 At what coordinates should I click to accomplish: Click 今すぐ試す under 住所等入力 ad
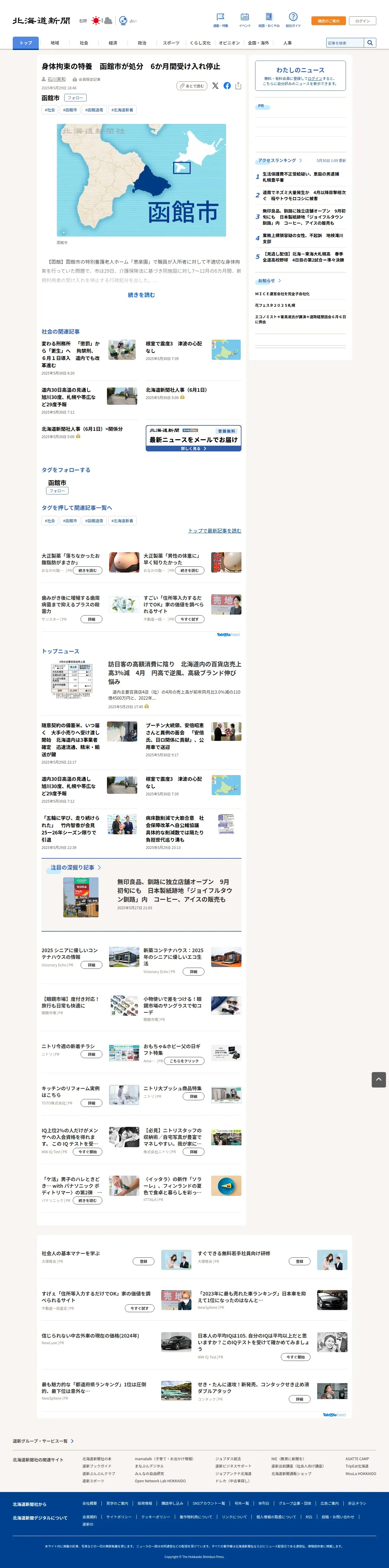(190, 619)
